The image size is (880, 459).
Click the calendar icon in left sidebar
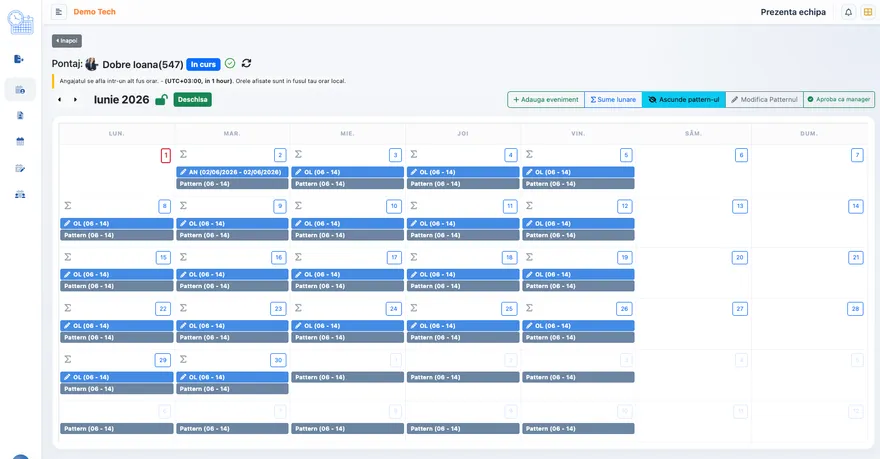point(20,141)
